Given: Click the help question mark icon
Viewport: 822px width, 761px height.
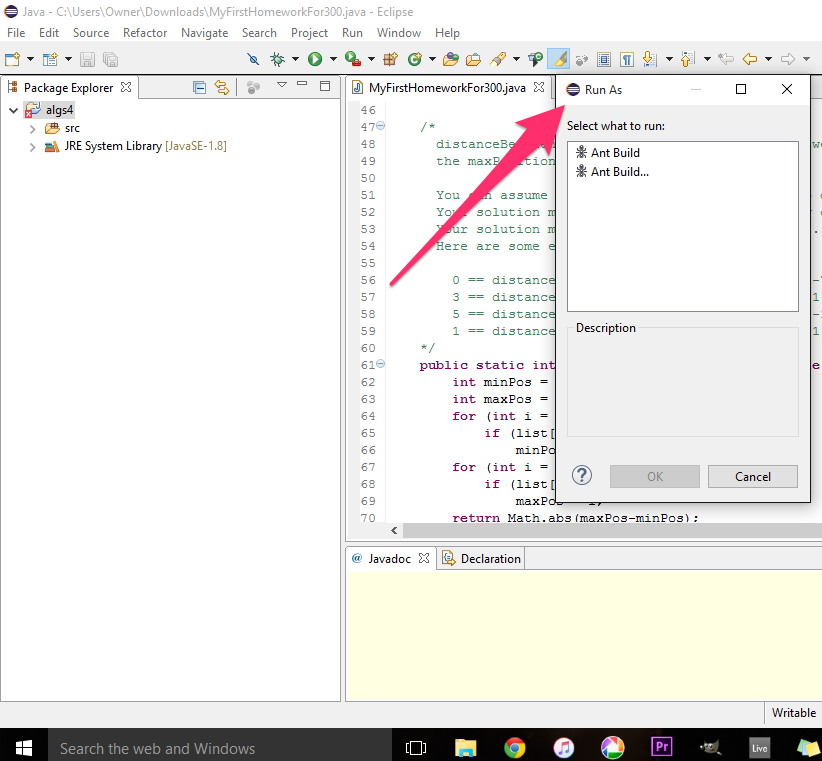Looking at the screenshot, I should pos(581,476).
